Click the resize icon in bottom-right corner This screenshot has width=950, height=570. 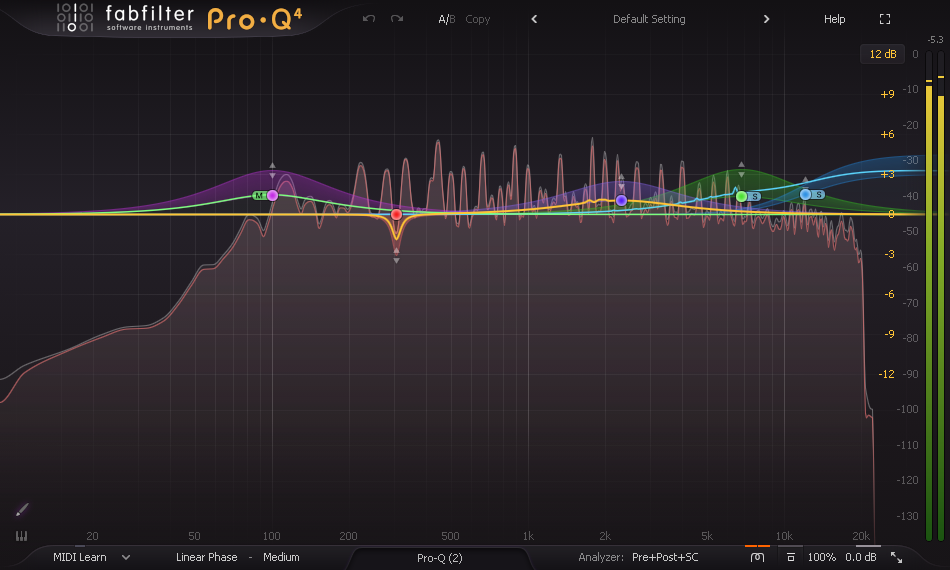pyautogui.click(x=896, y=557)
